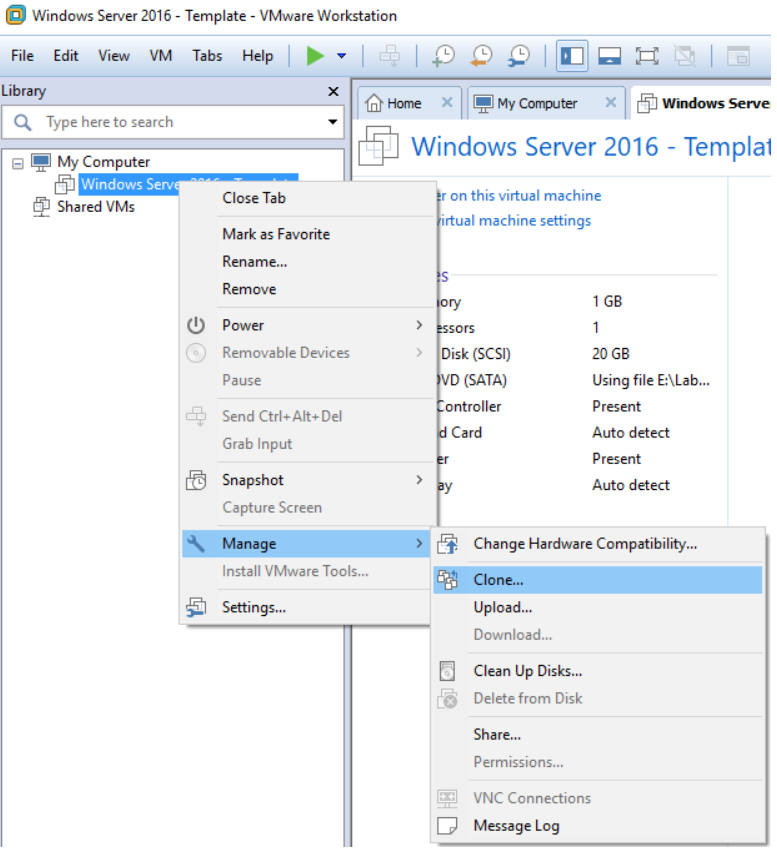Image resolution: width=777 pixels, height=851 pixels.
Task: Click the Settings menu icon
Action: pyautogui.click(x=196, y=607)
